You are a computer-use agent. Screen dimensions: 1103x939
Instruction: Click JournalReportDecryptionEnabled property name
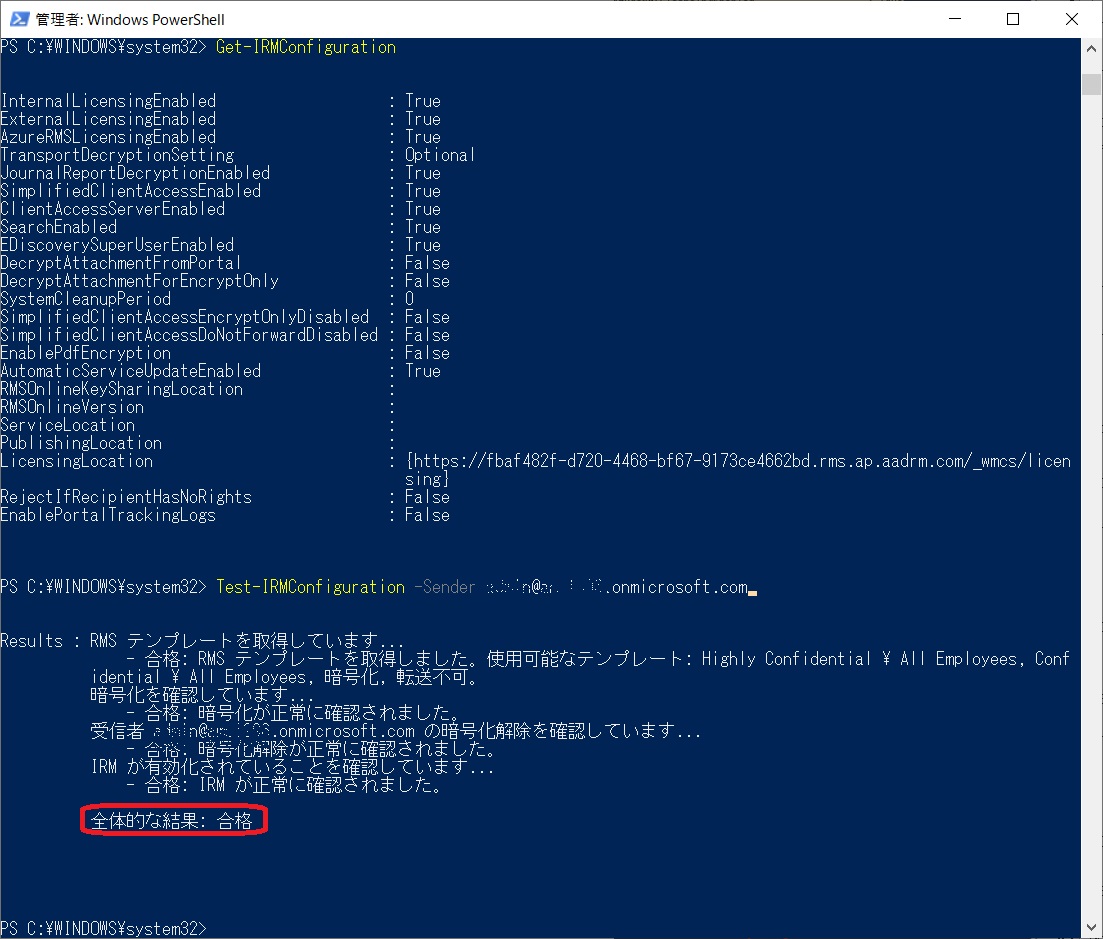point(135,173)
